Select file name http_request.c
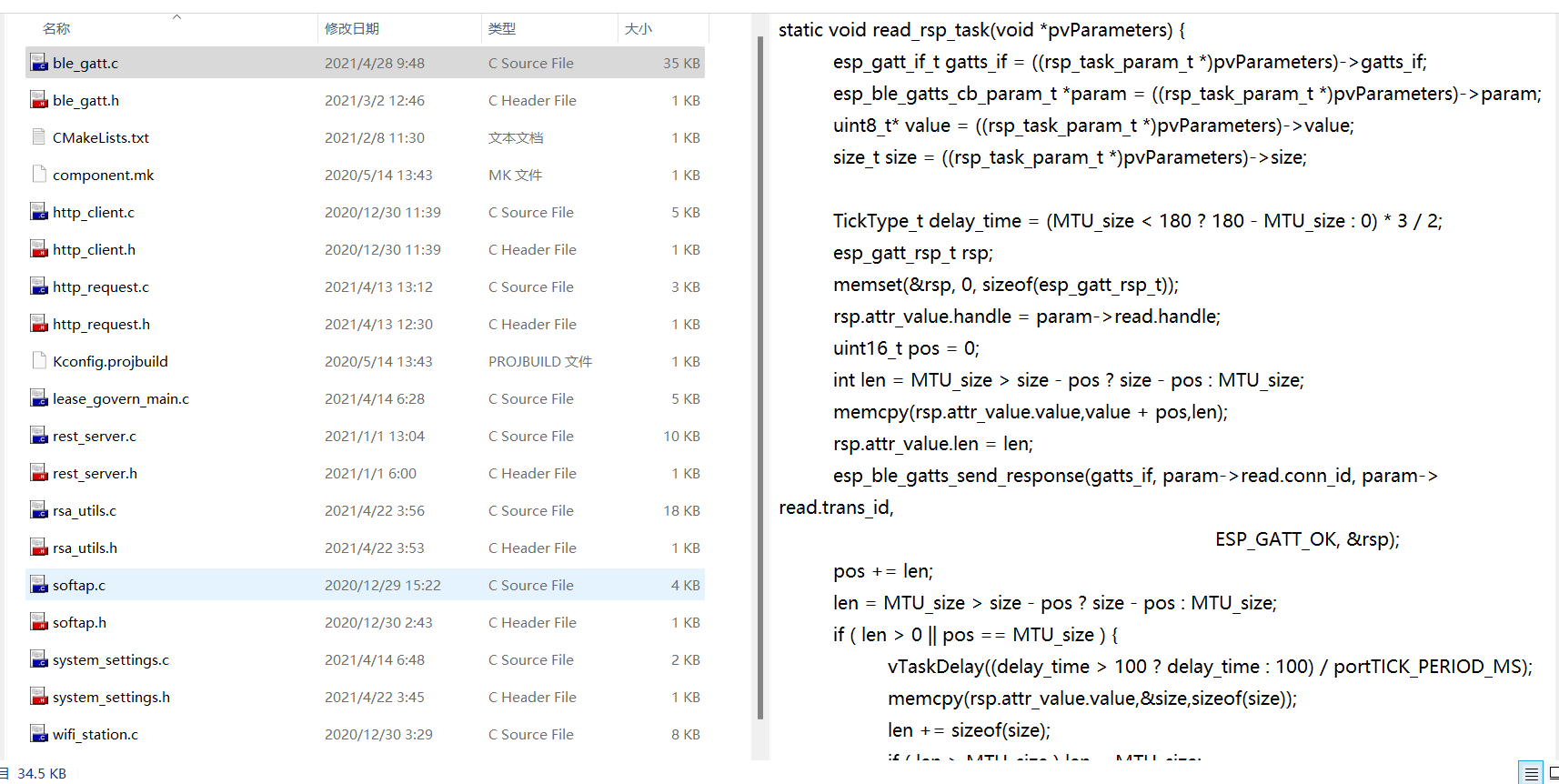1559x784 pixels. point(101,286)
